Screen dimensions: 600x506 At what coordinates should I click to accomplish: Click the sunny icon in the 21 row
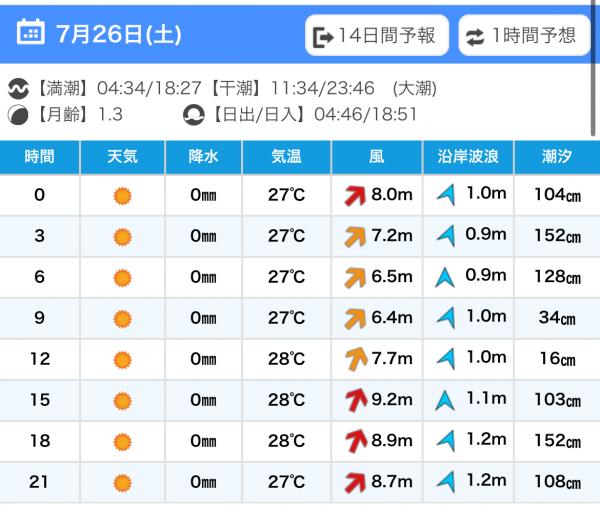[122, 483]
